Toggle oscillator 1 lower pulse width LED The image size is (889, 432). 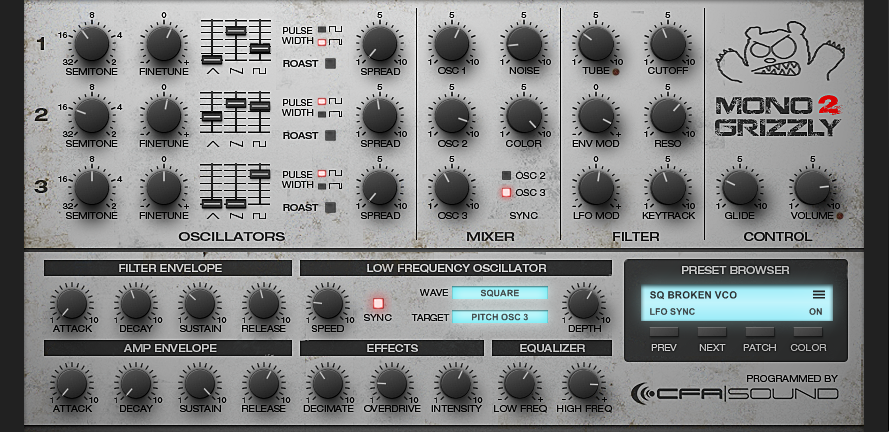[x=321, y=41]
